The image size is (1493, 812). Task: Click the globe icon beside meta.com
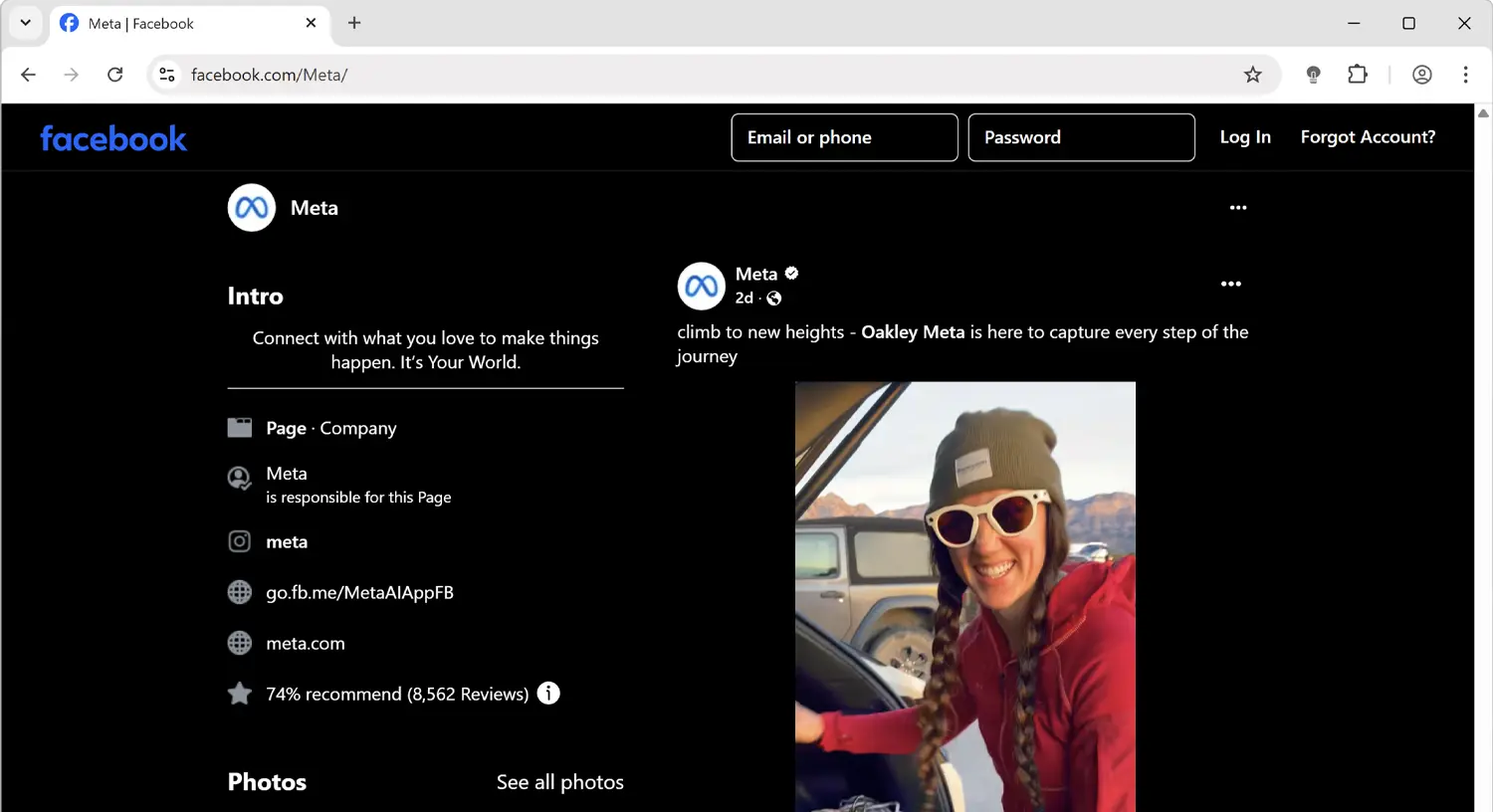point(239,643)
